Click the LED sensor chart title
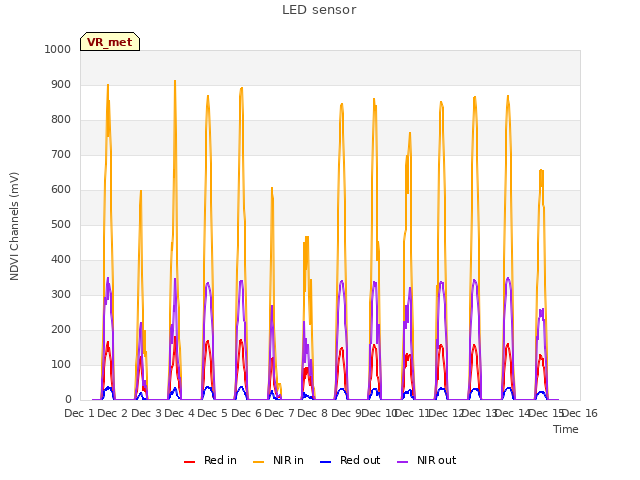This screenshot has width=640, height=480. tap(319, 10)
